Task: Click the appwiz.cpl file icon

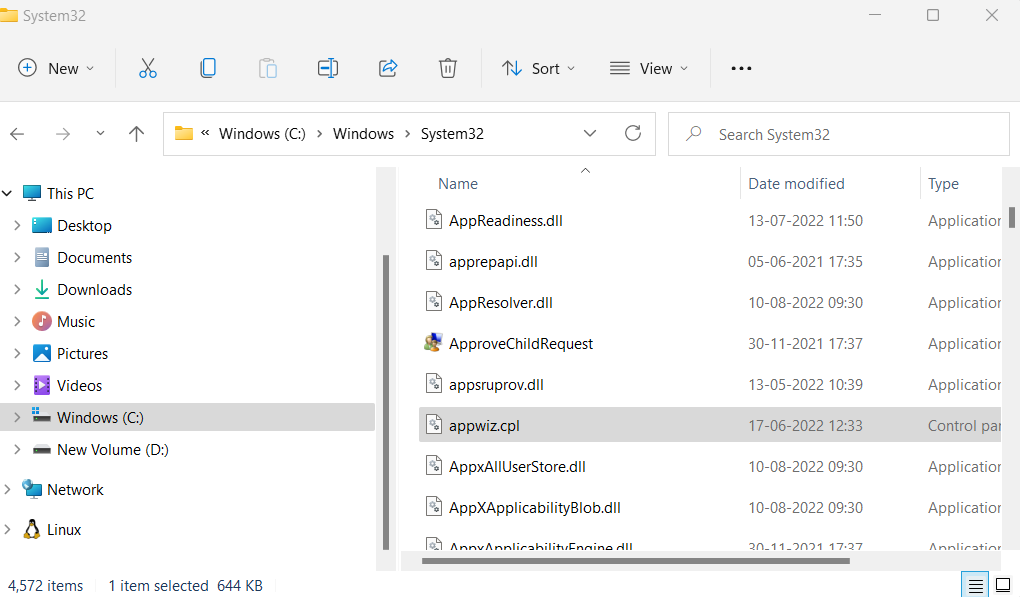Action: 434,425
